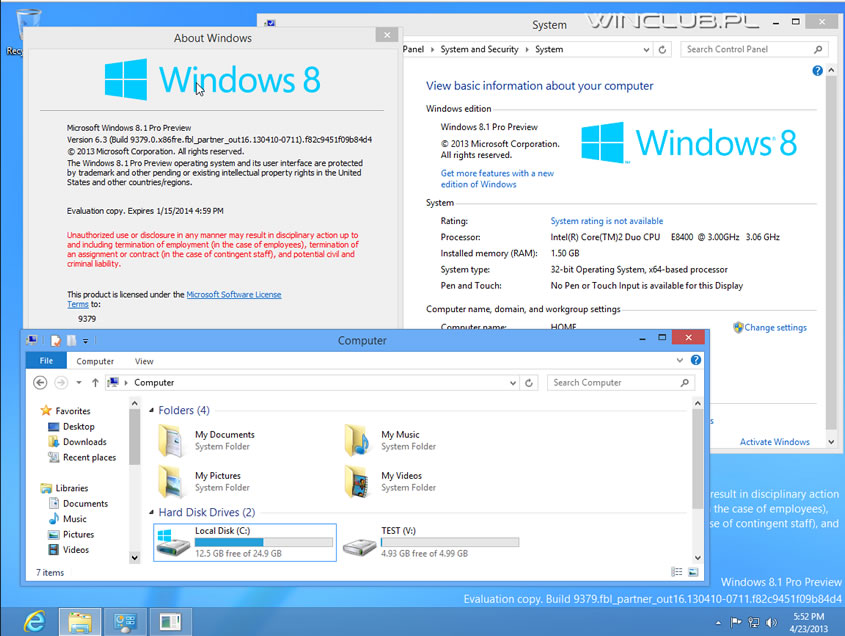Select Desktop in navigation pane
845x636 pixels.
pyautogui.click(x=71, y=426)
